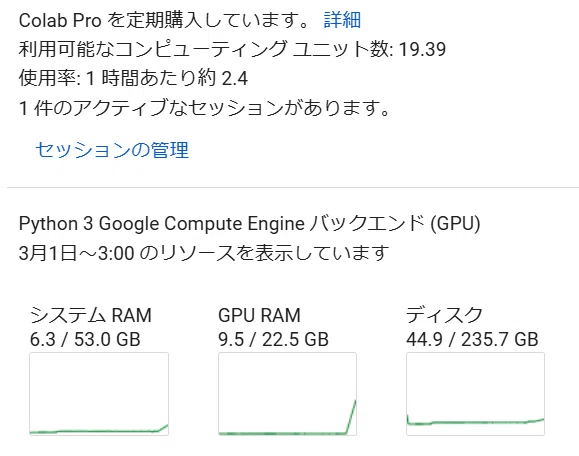Click the システム RAM heading label

coord(90,315)
